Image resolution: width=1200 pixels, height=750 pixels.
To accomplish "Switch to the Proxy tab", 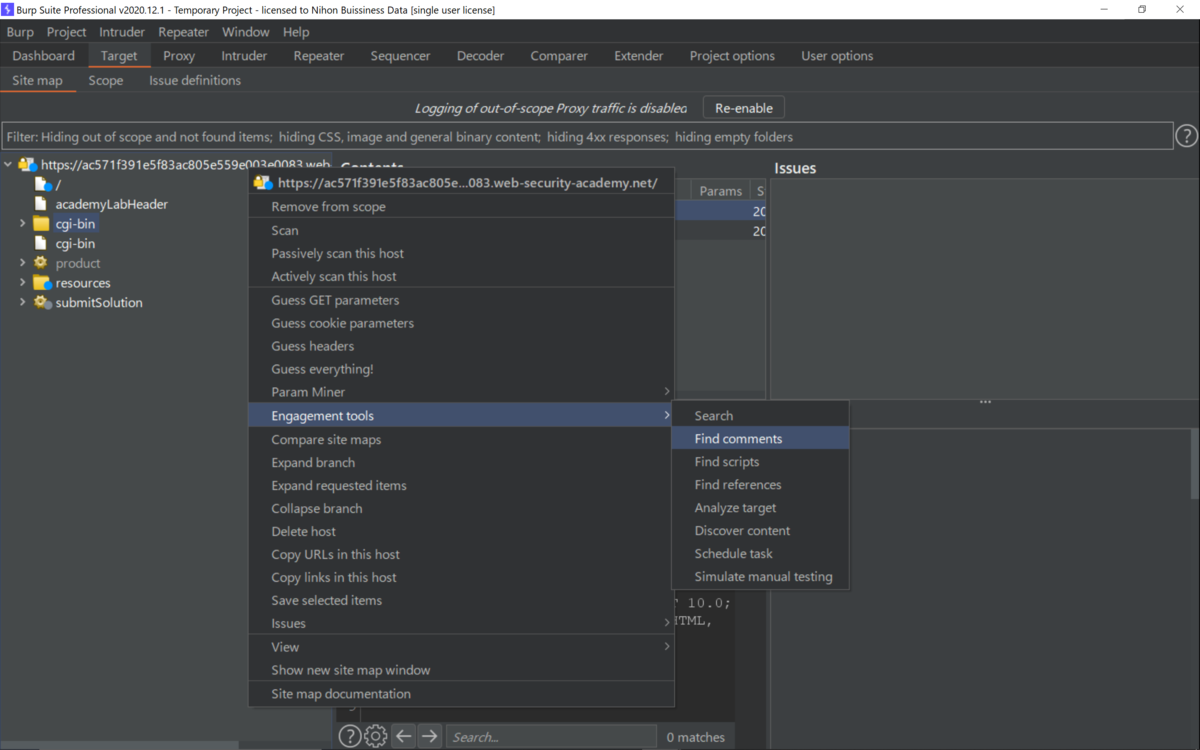I will [179, 56].
